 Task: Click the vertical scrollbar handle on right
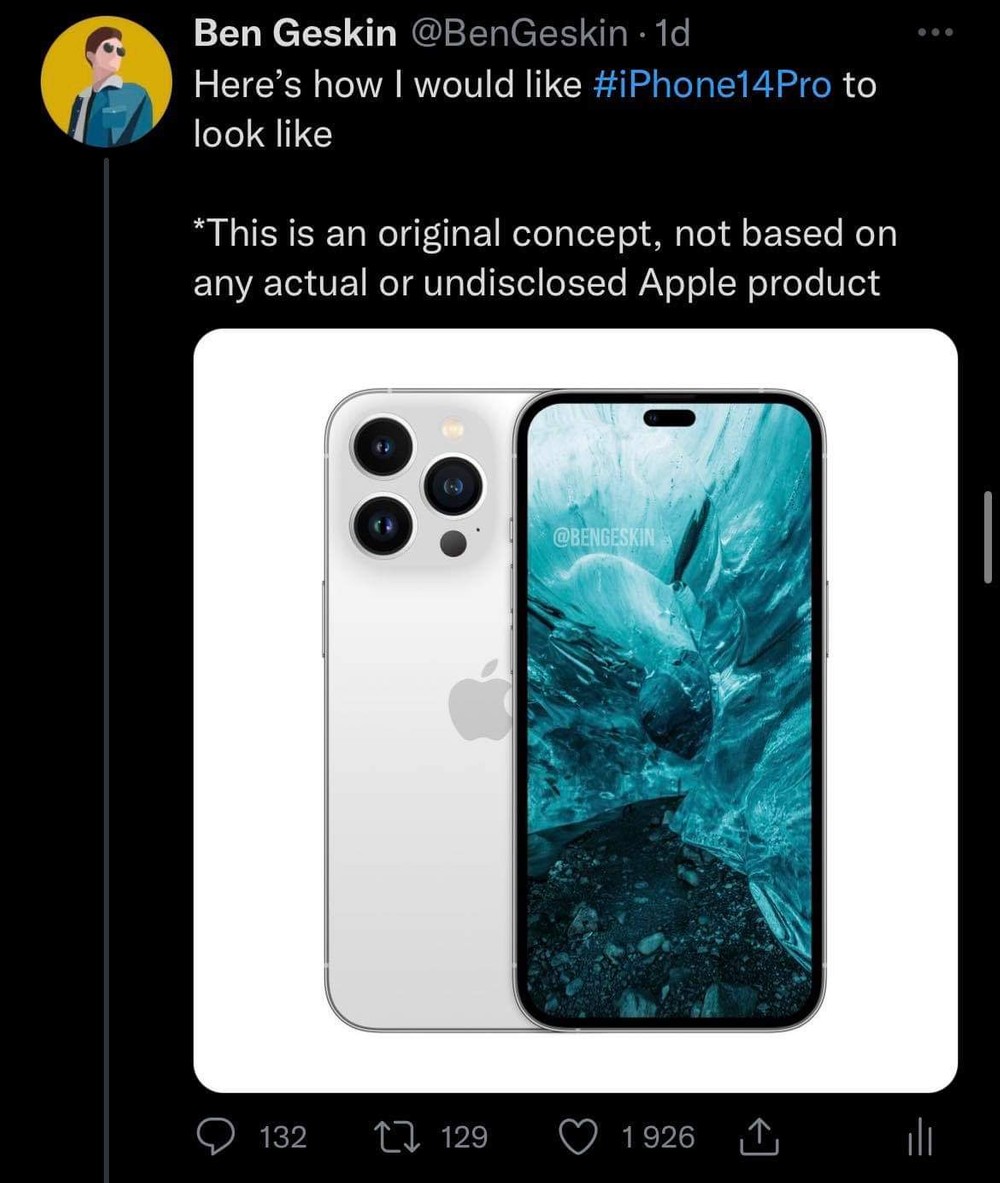pos(988,537)
